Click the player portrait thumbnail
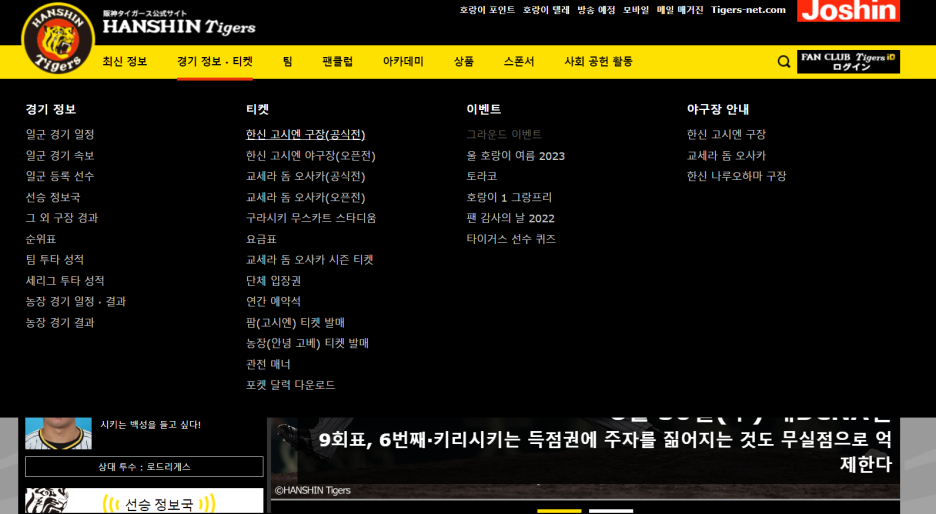This screenshot has width=936, height=514. tap(58, 433)
